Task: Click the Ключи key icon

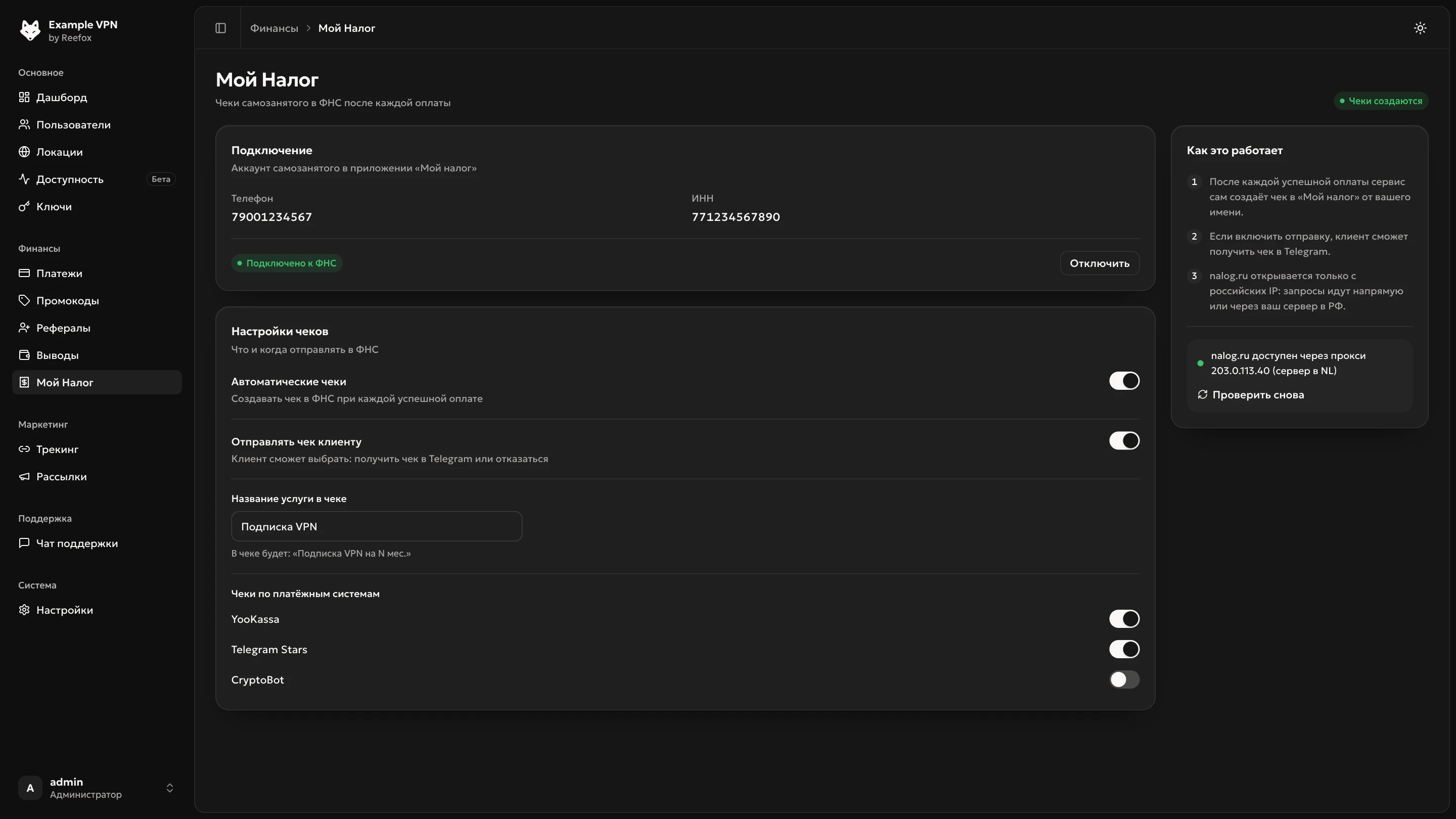Action: pos(24,206)
